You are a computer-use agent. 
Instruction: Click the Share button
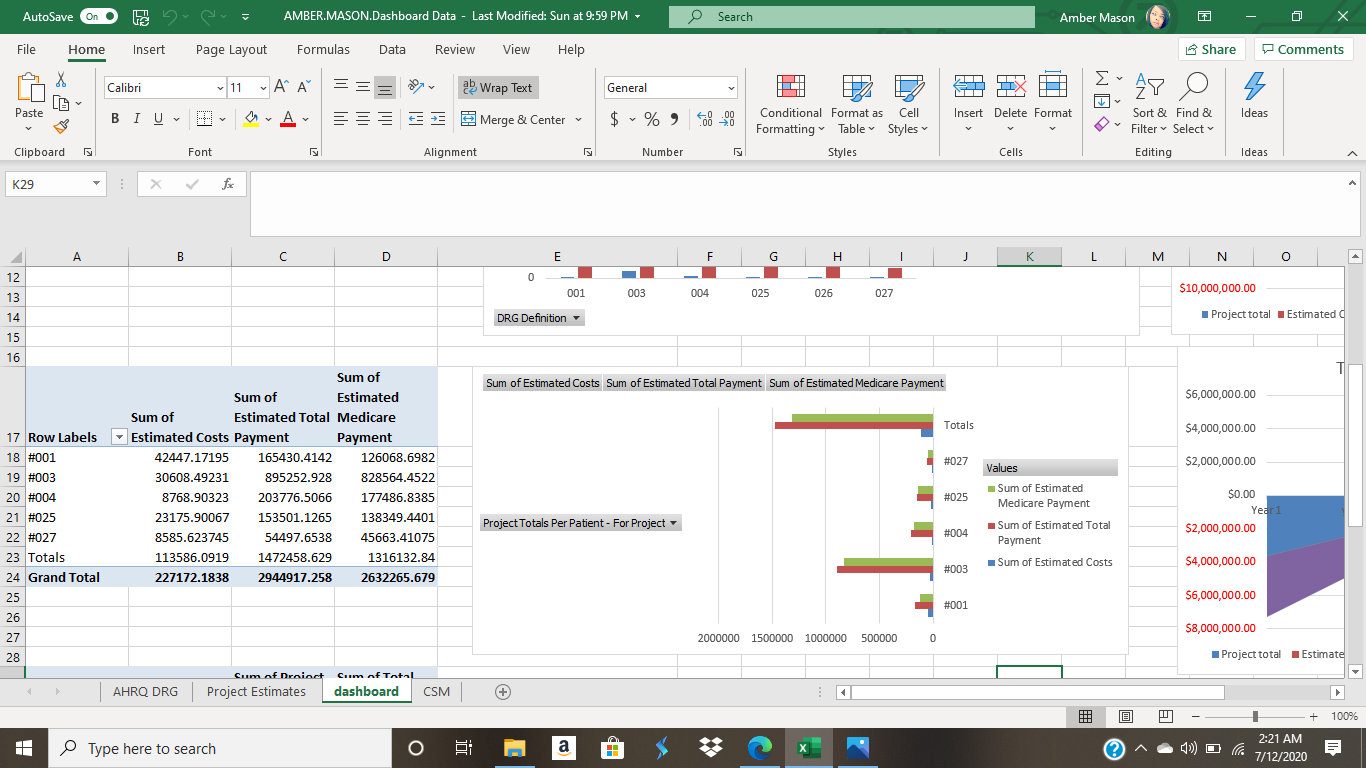[1210, 49]
